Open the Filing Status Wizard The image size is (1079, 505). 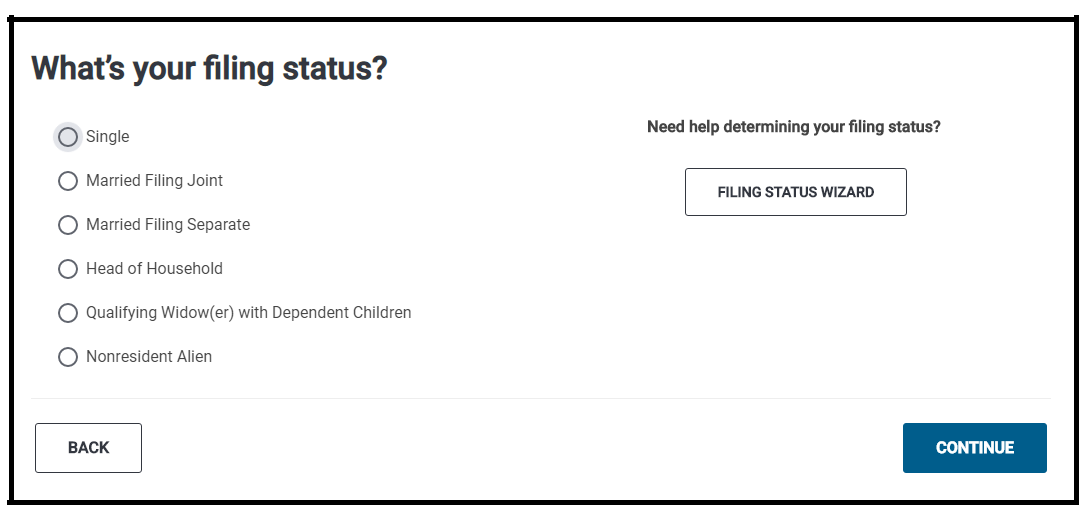[795, 192]
